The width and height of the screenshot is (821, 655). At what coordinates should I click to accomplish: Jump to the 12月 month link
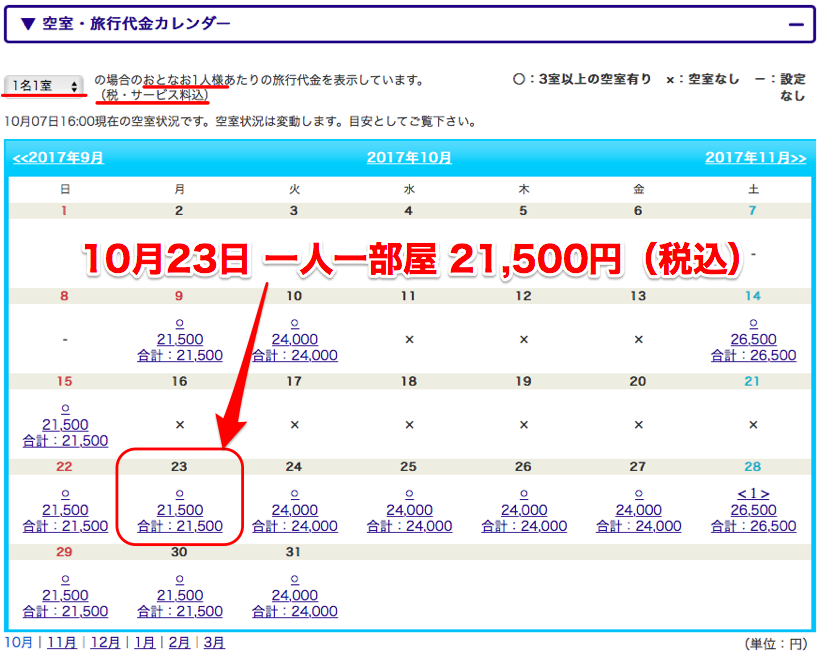point(105,642)
